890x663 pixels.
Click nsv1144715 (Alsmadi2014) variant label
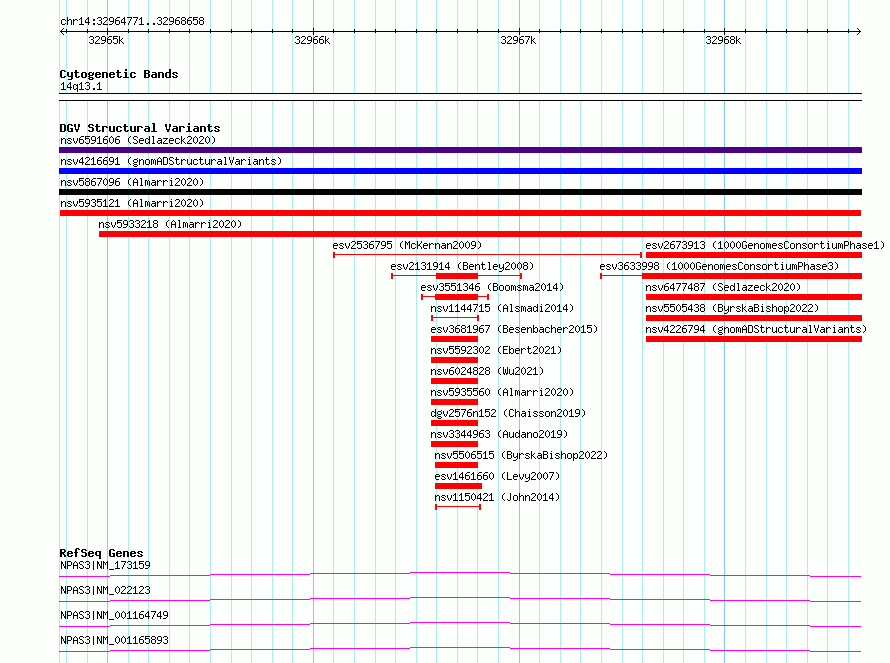click(502, 308)
